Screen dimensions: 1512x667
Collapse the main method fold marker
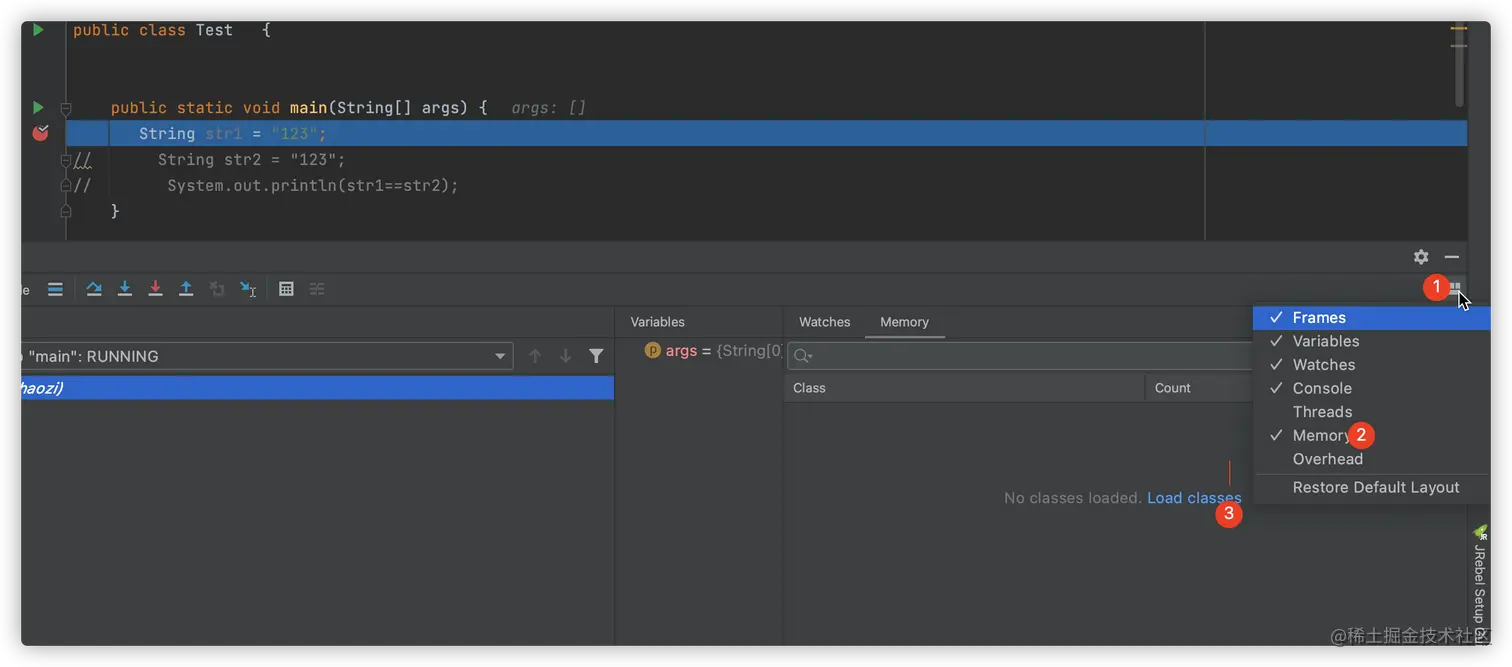[66, 108]
